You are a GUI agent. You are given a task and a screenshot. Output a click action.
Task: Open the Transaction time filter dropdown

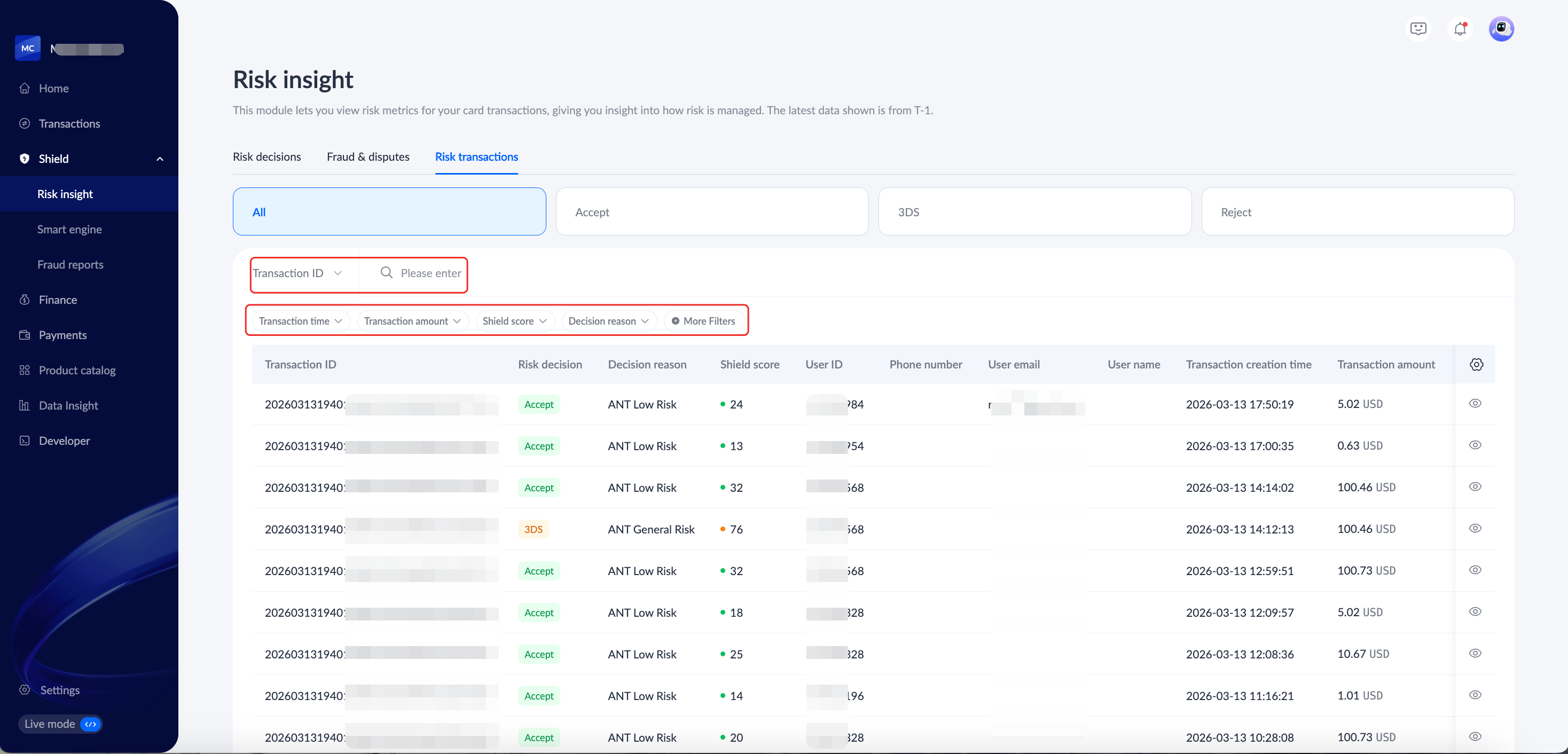(300, 321)
